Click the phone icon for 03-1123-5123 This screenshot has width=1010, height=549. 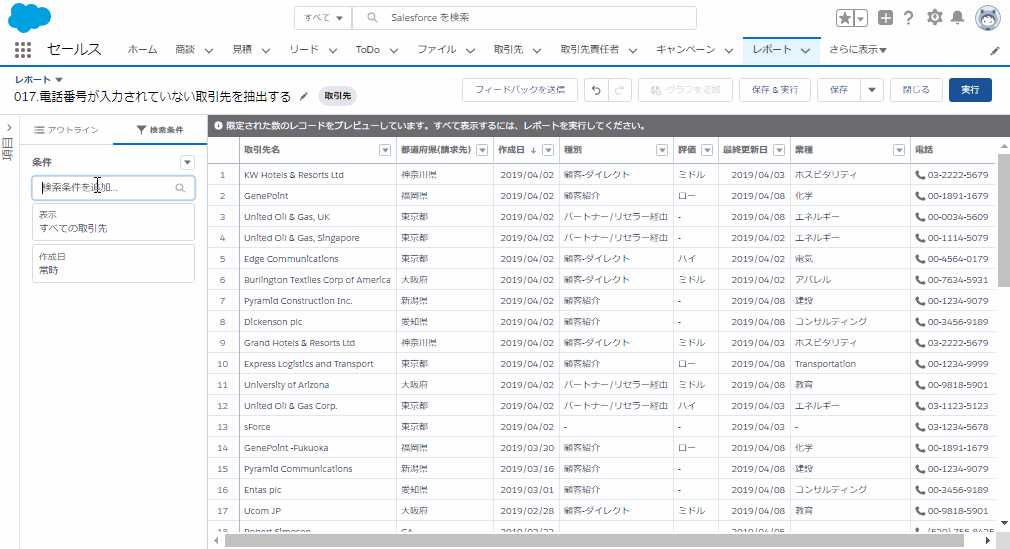(920, 406)
